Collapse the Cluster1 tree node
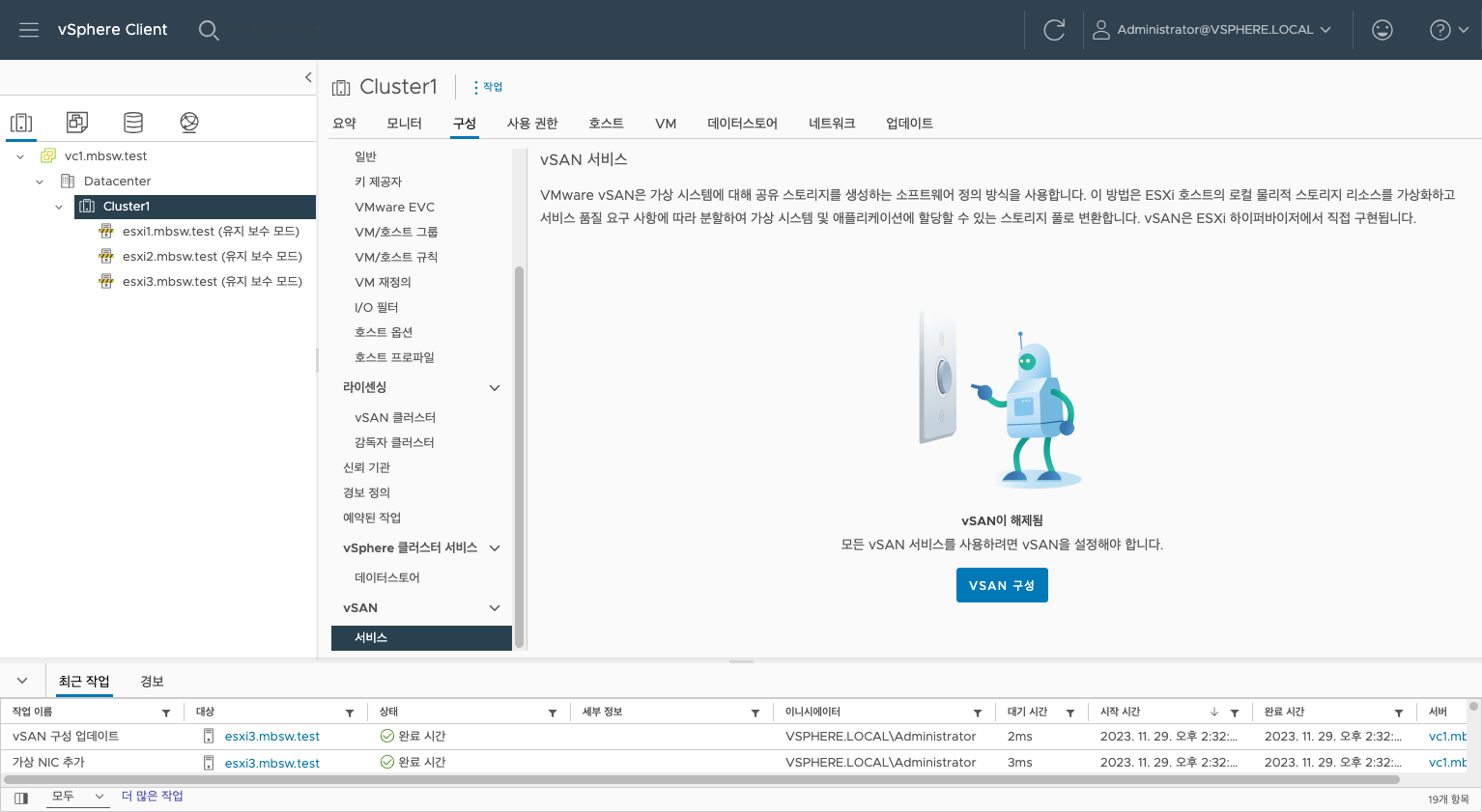 pos(59,207)
